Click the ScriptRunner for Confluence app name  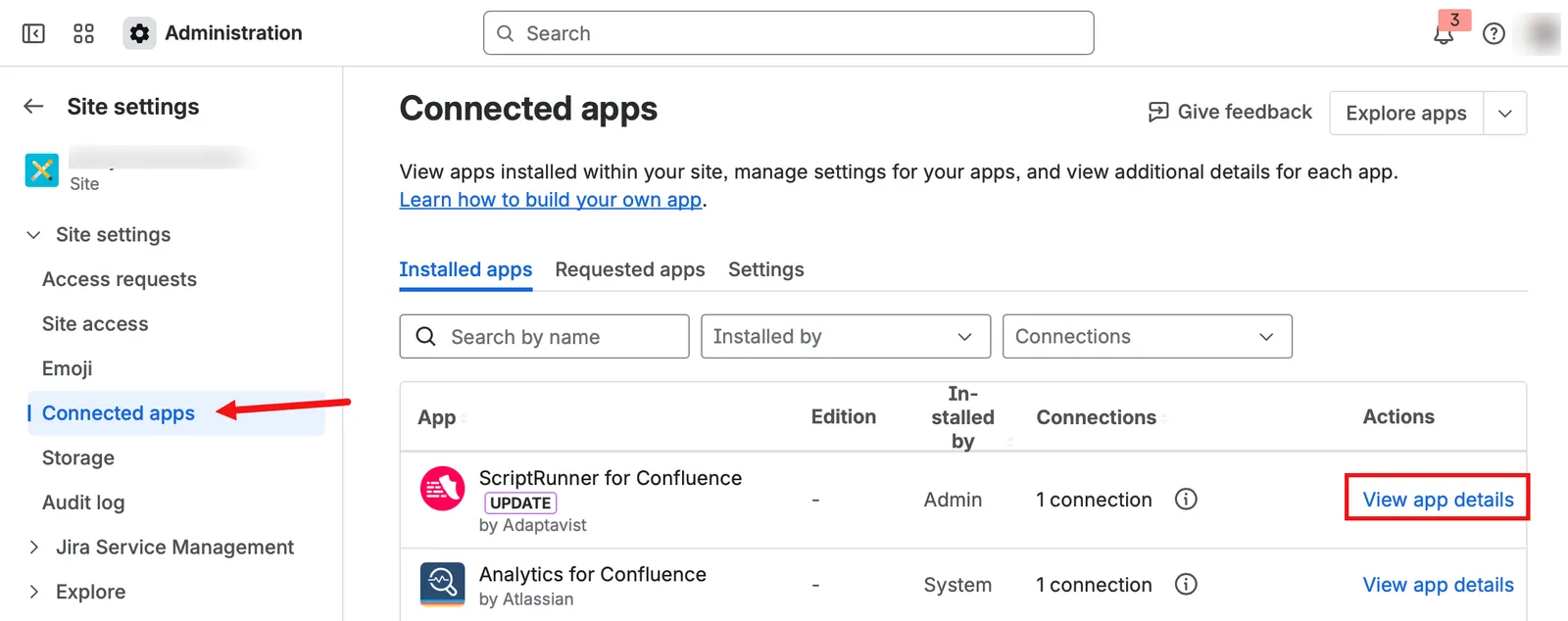(x=611, y=478)
